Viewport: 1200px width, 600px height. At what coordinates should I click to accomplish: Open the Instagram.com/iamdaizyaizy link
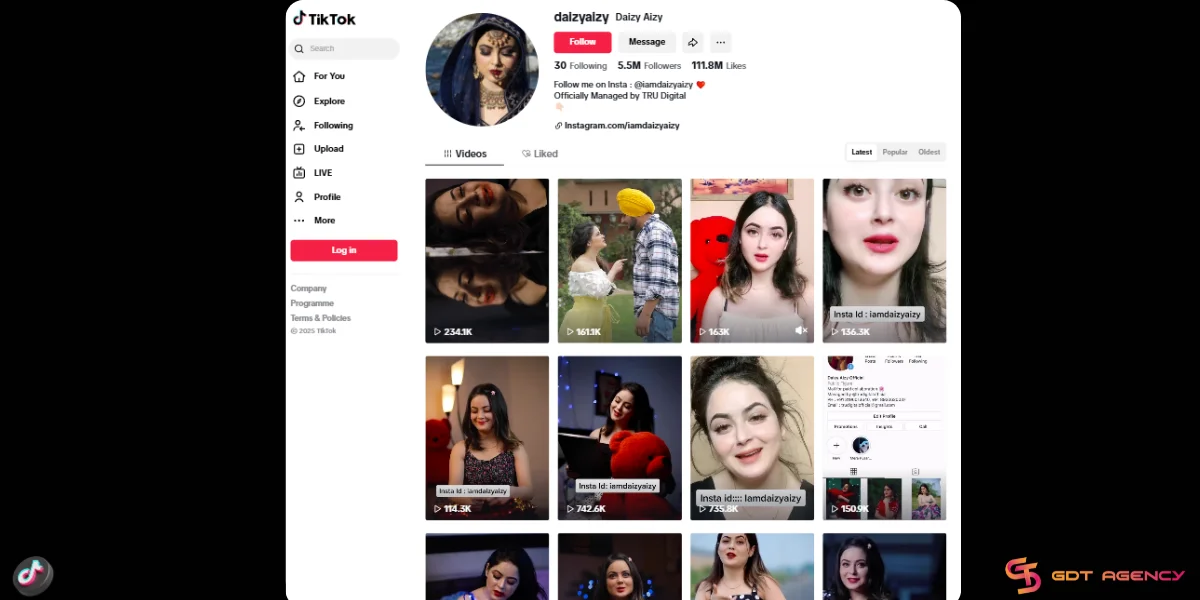(x=618, y=126)
